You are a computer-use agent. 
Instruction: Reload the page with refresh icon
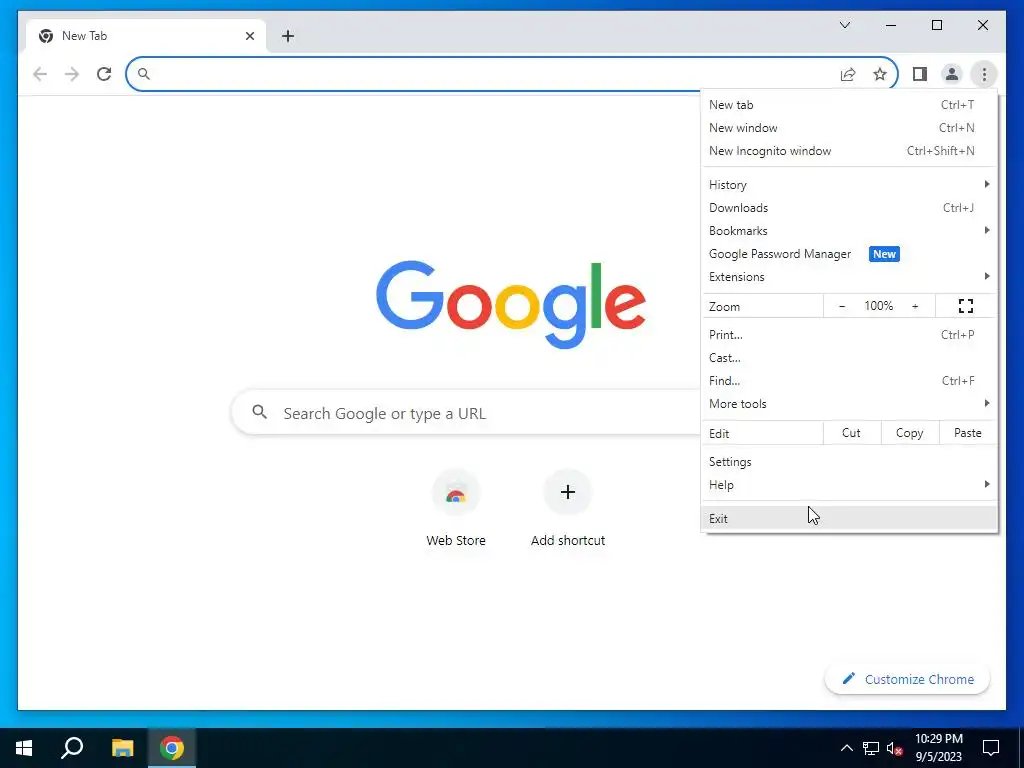[x=104, y=74]
